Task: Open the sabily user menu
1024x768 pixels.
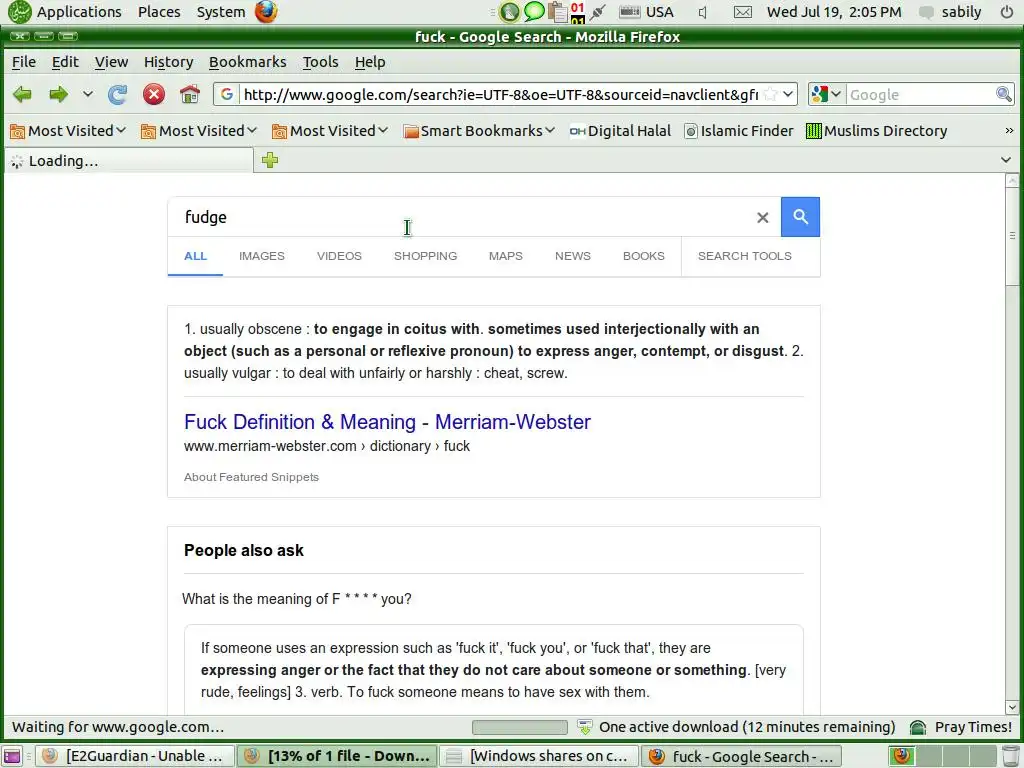Action: (x=951, y=12)
